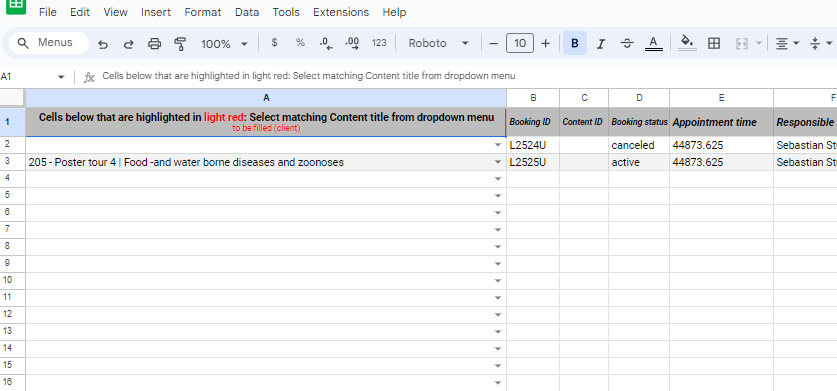Click the Booking ID header cell

coord(533,122)
